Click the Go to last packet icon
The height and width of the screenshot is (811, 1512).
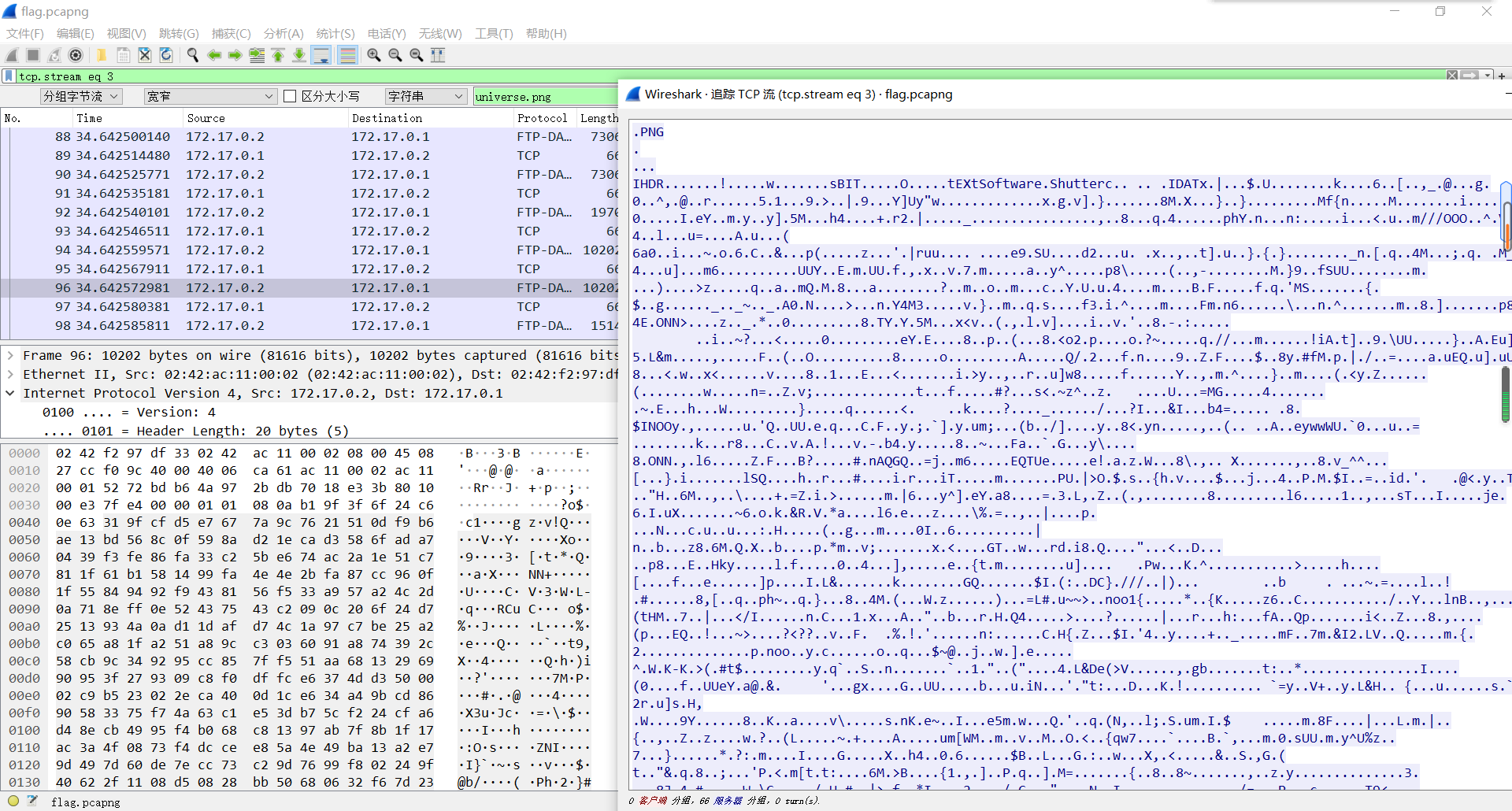coord(299,55)
